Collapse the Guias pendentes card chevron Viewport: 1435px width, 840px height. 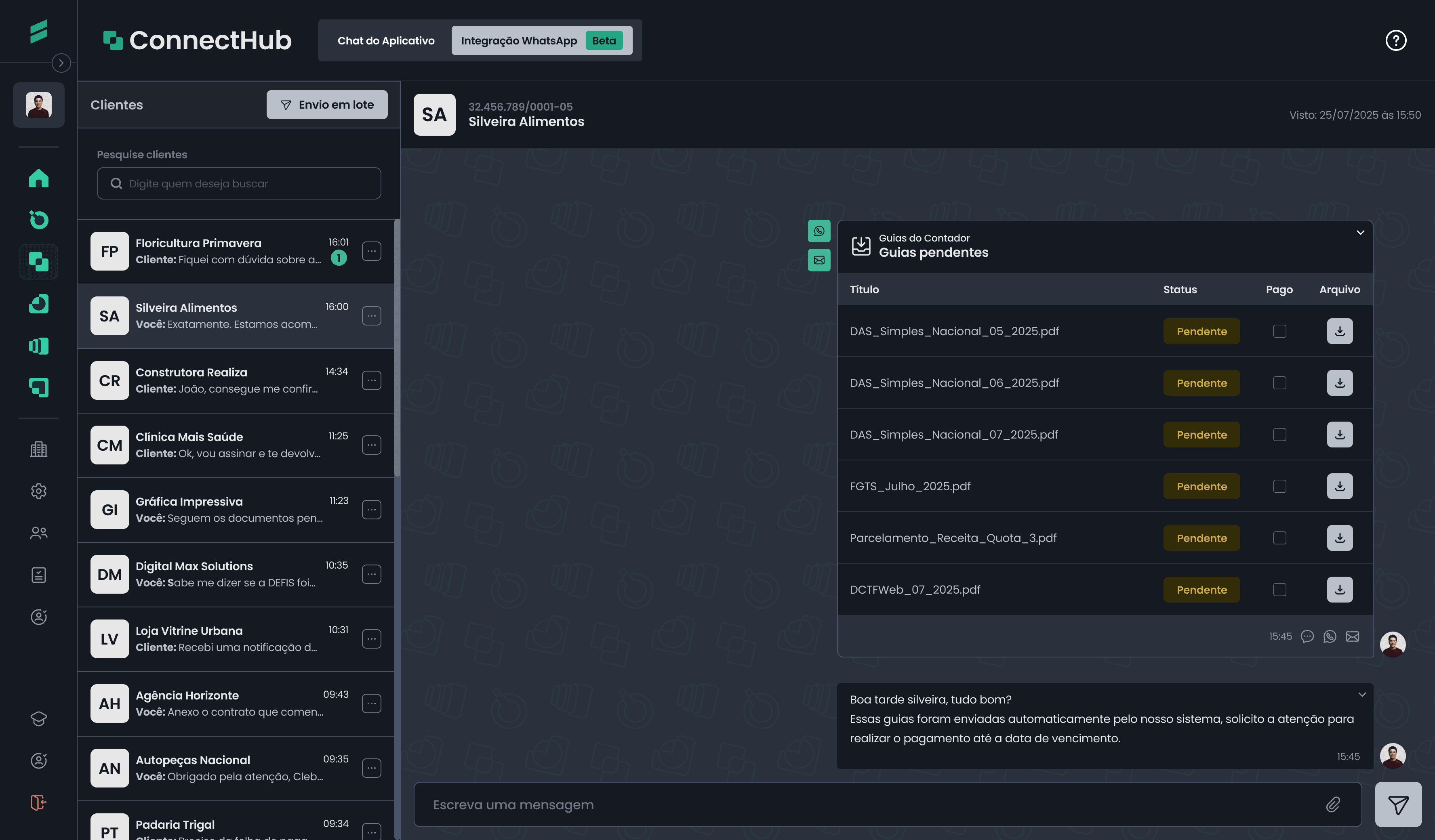[1360, 233]
